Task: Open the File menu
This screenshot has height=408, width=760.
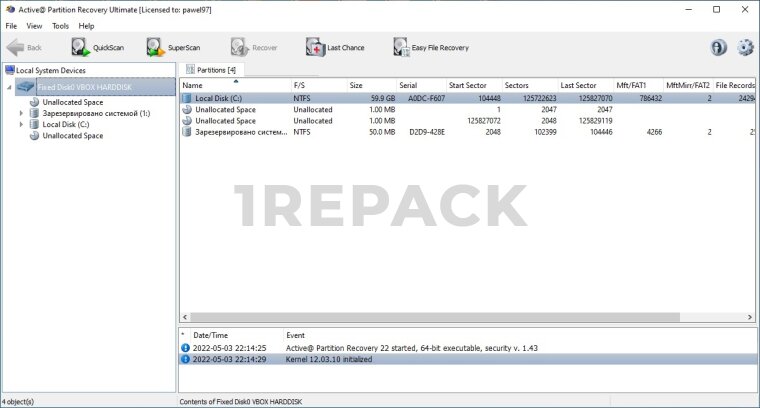Action: [x=11, y=25]
